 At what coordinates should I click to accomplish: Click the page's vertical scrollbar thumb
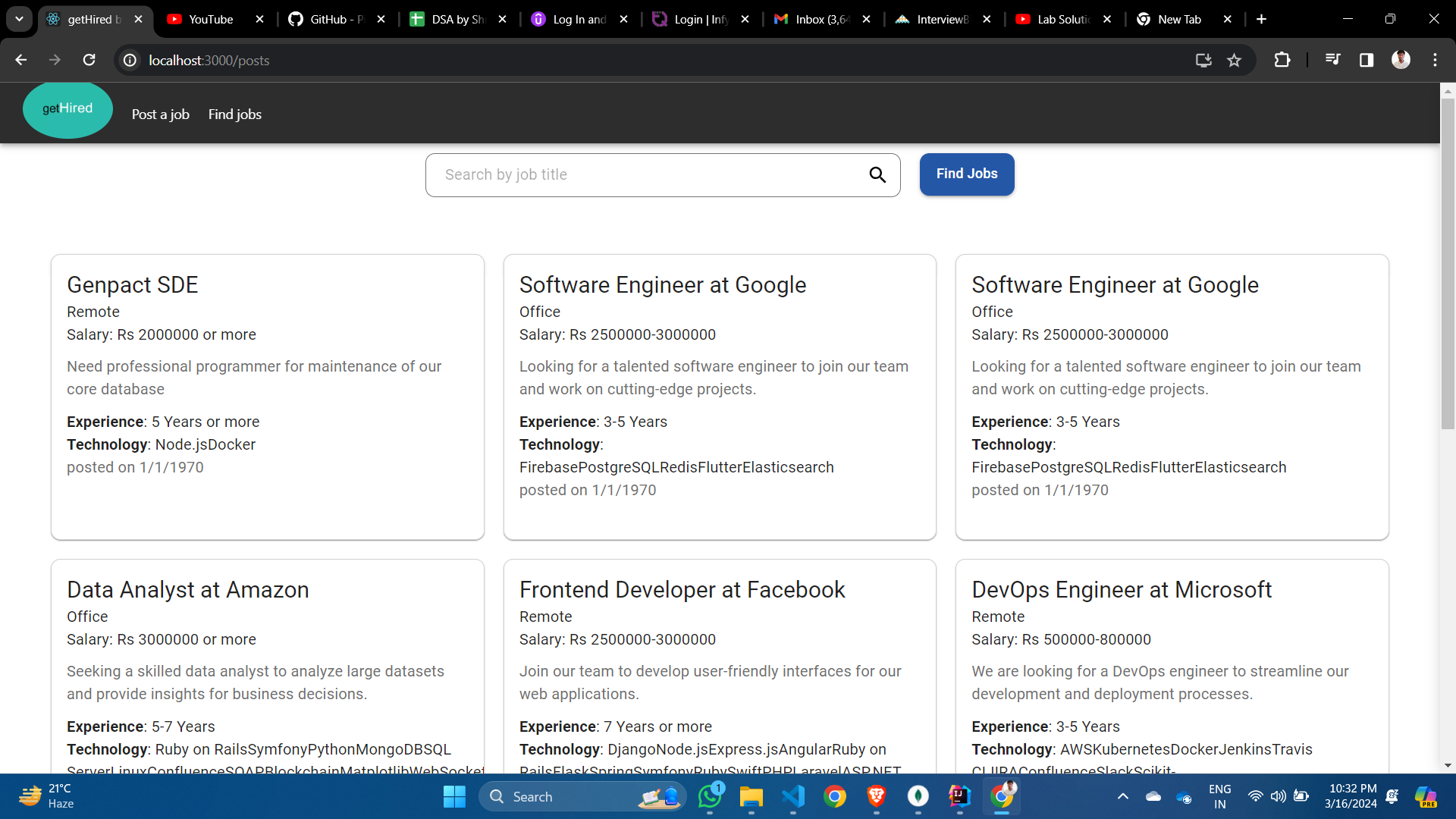point(1448,264)
